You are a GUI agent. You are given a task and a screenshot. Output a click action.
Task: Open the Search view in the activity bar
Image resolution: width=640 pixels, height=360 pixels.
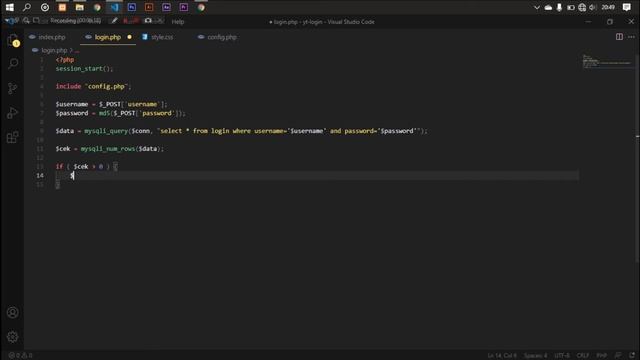(x=13, y=64)
